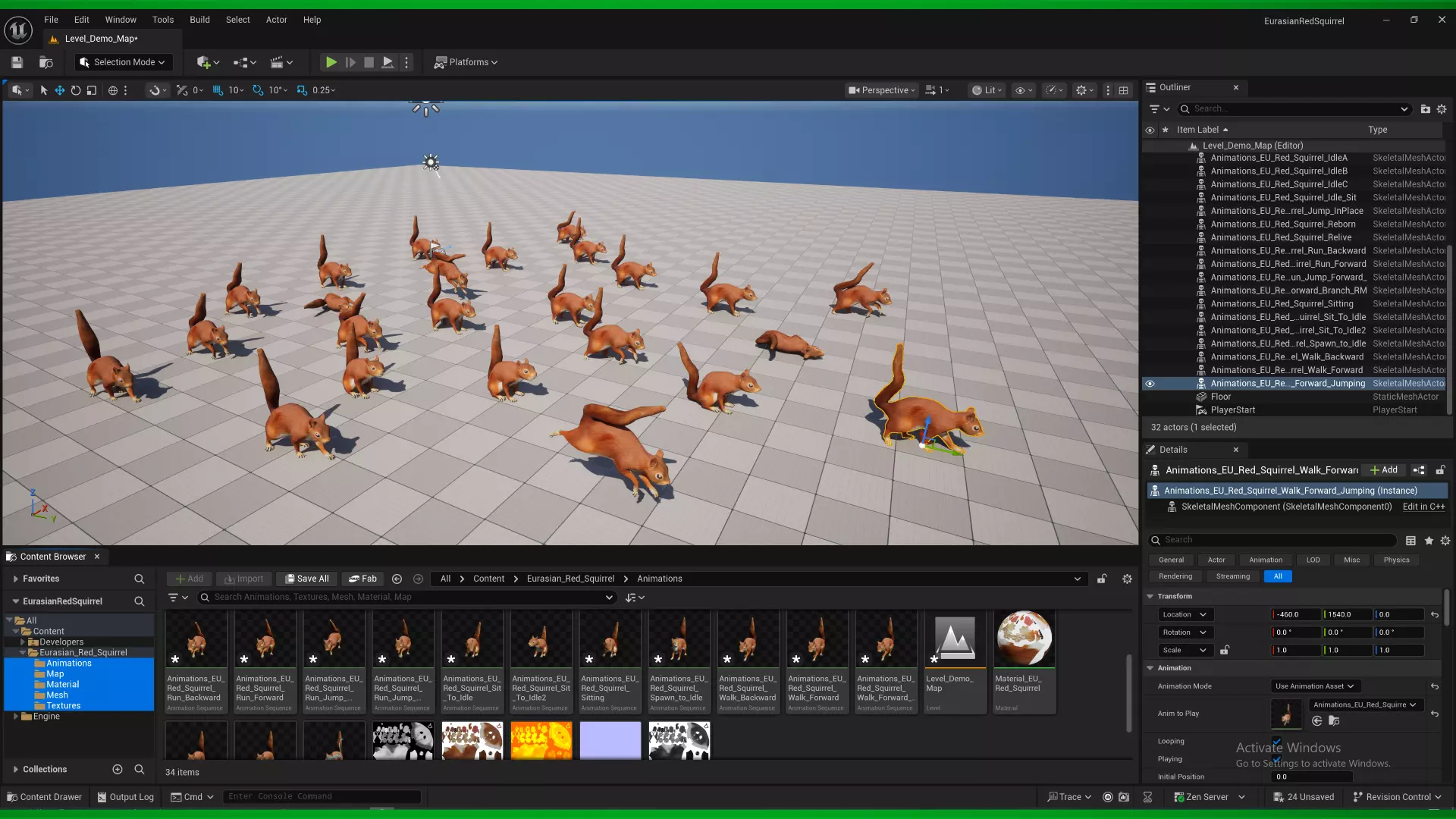Open the viewport settings gear menu
Image resolution: width=1456 pixels, height=819 pixels.
click(1085, 90)
